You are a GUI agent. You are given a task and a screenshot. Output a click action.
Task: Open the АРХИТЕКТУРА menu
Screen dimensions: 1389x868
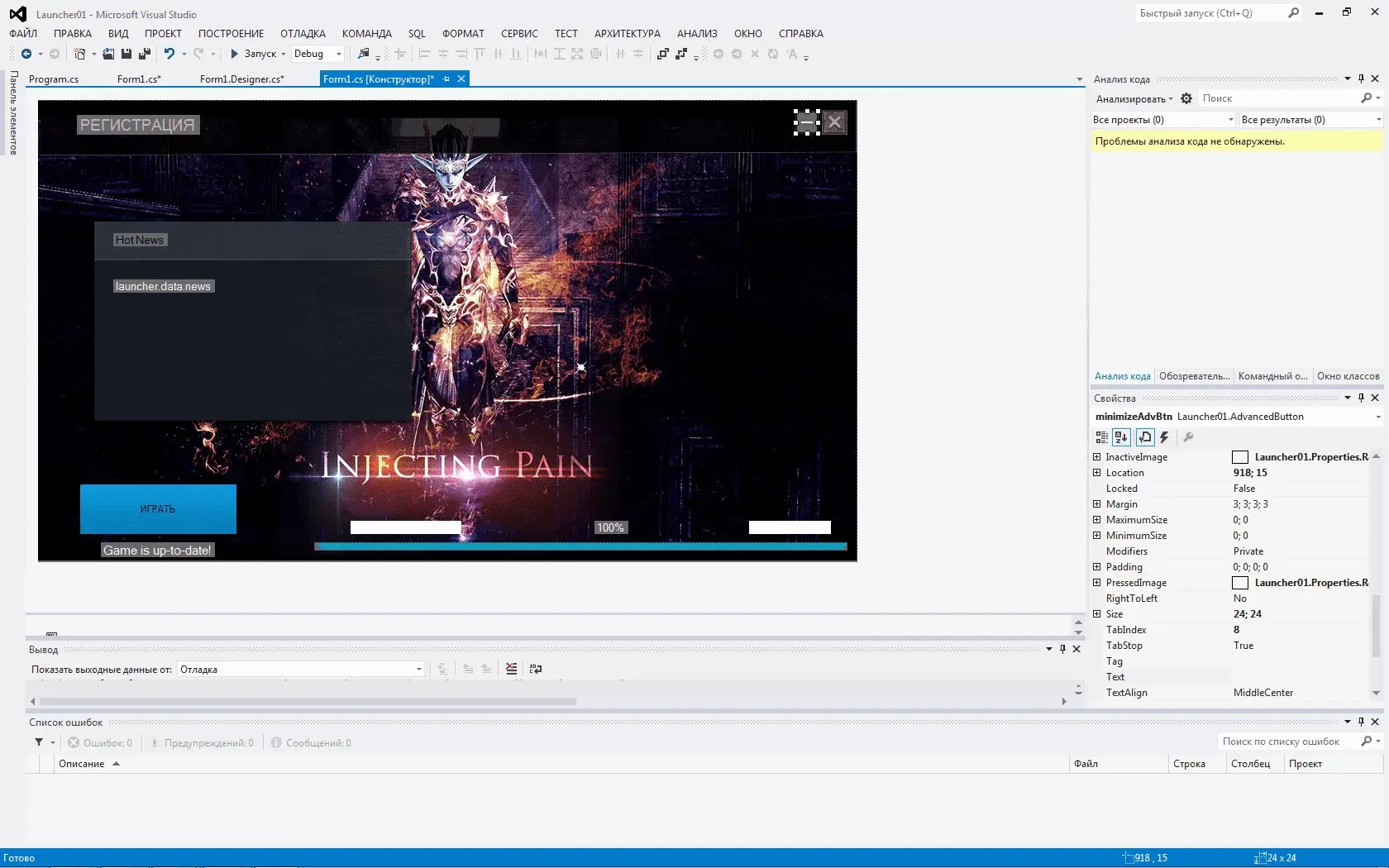628,33
